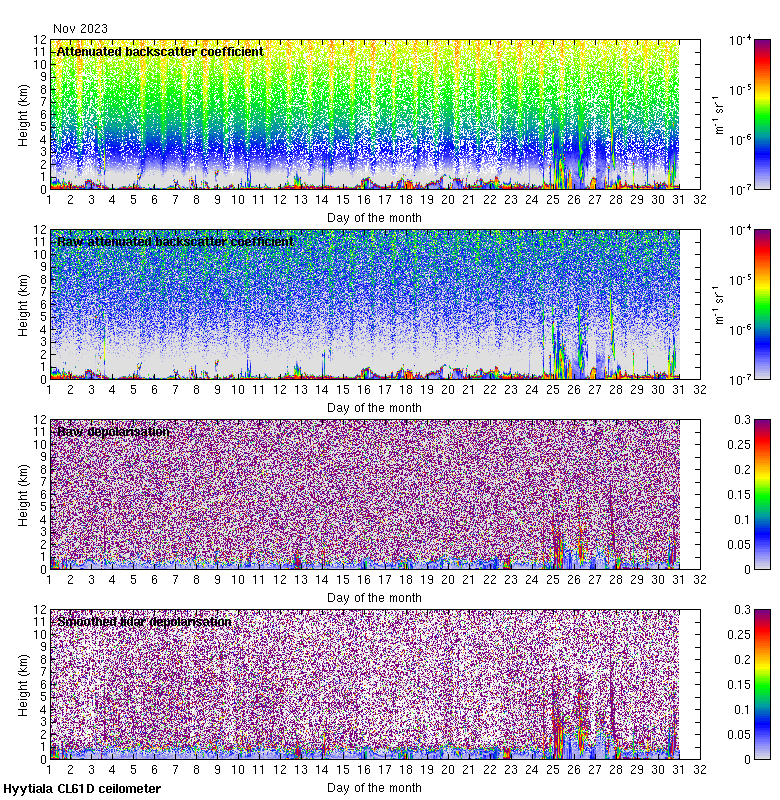Click the 3 km tick label of the Smoothed lidar depolarisation panel
Viewport: 780px width, 800px height.
pos(43,722)
